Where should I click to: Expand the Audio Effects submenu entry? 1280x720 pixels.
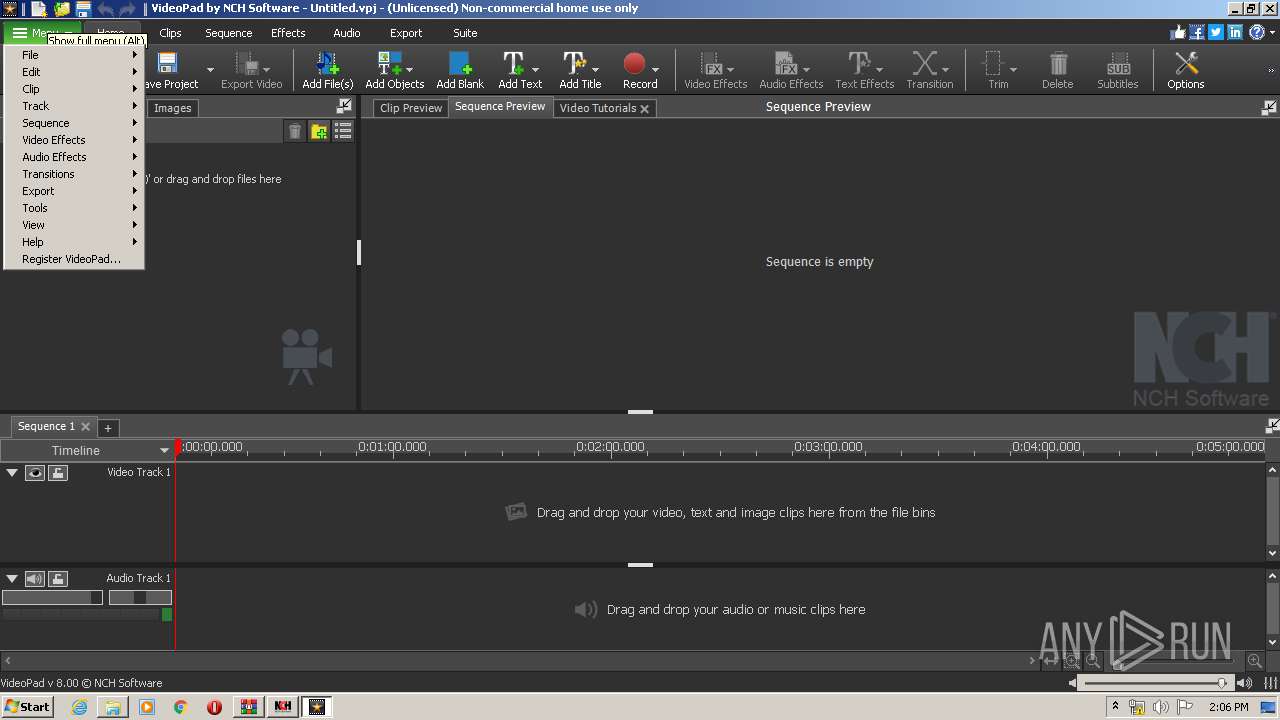[x=75, y=157]
